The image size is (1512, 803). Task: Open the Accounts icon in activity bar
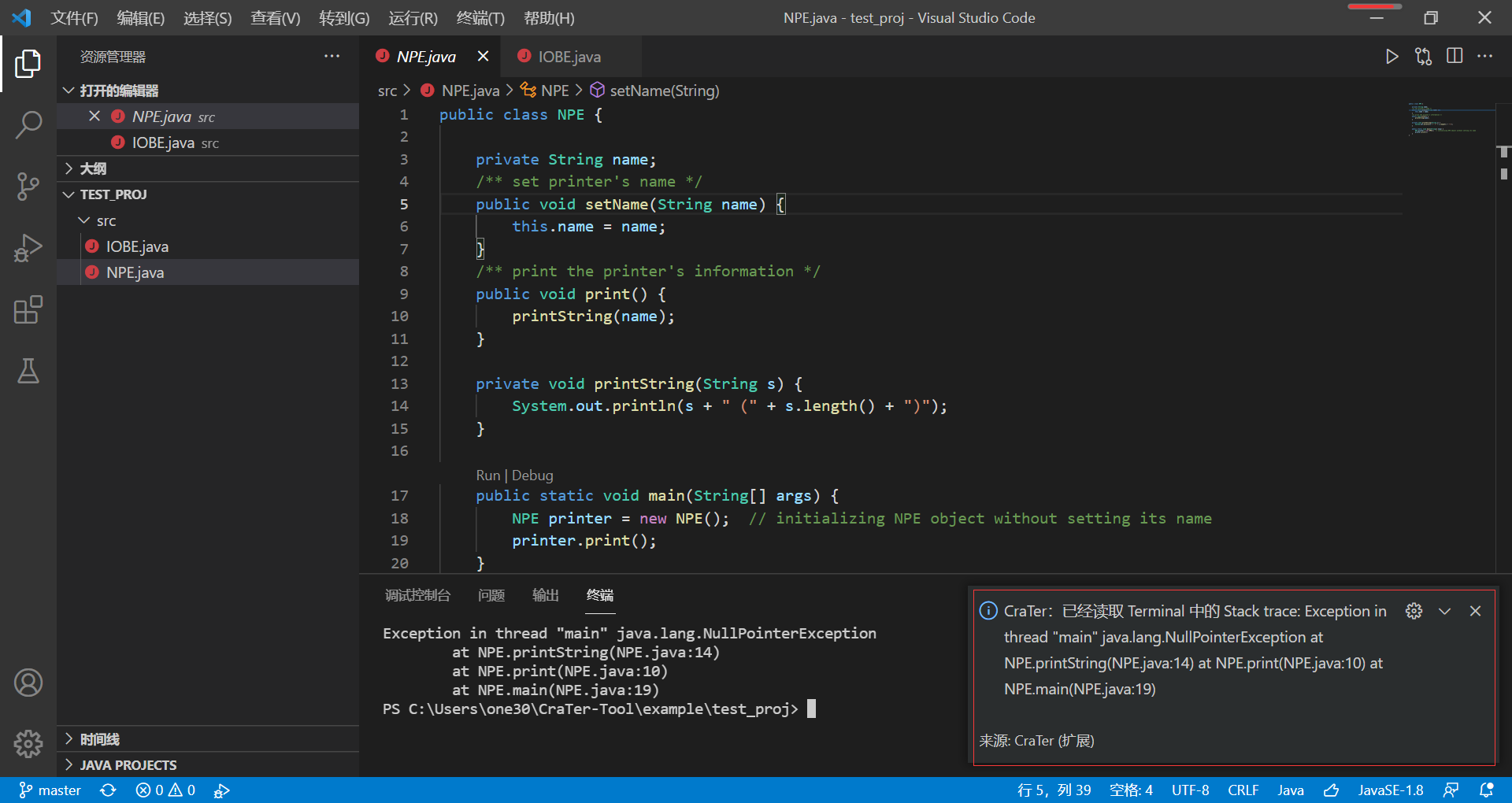click(28, 683)
